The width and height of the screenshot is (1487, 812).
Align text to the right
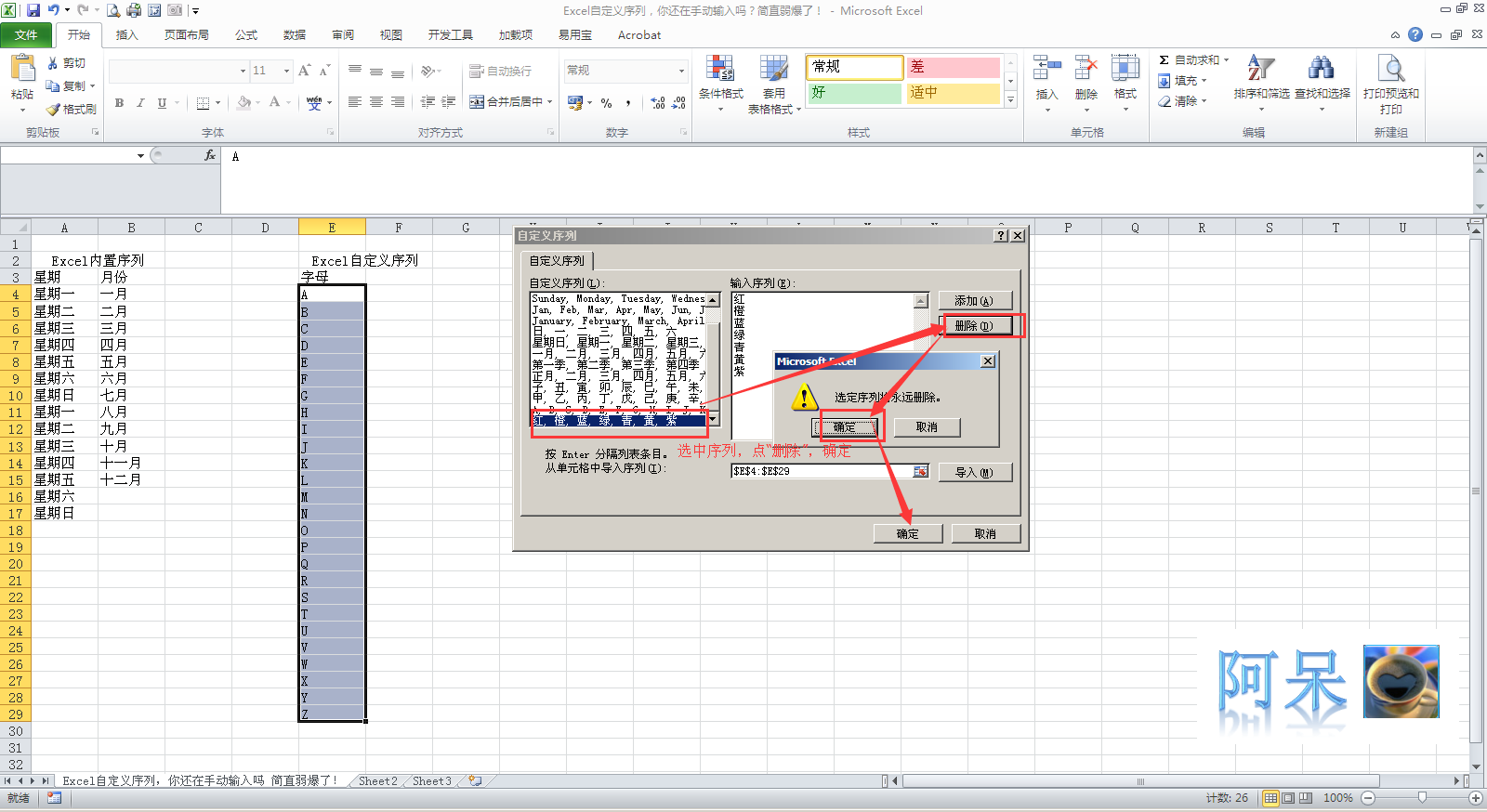click(398, 102)
